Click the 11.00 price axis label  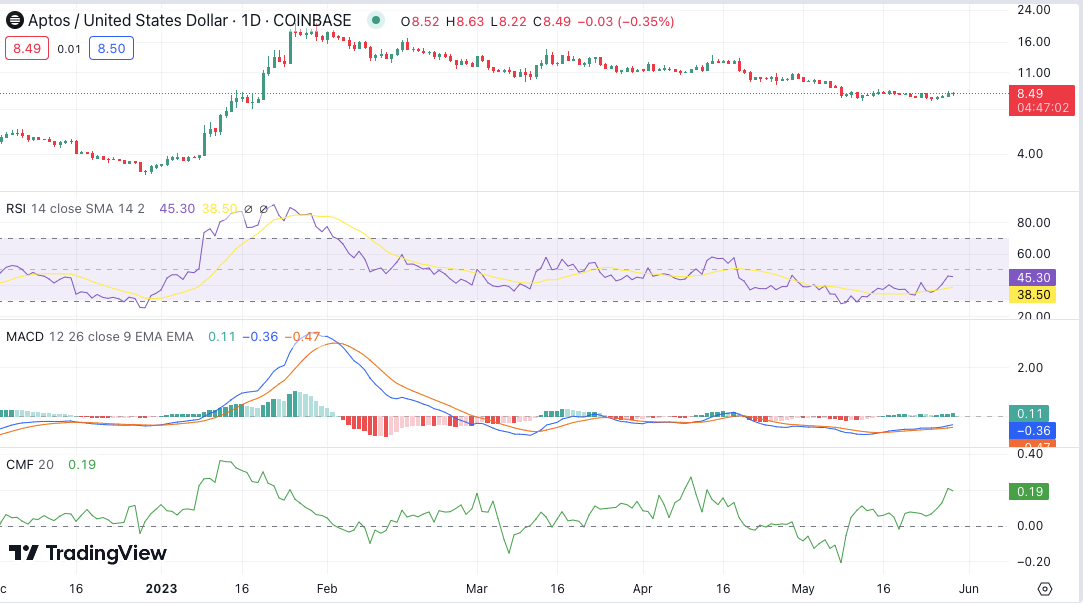(1033, 73)
